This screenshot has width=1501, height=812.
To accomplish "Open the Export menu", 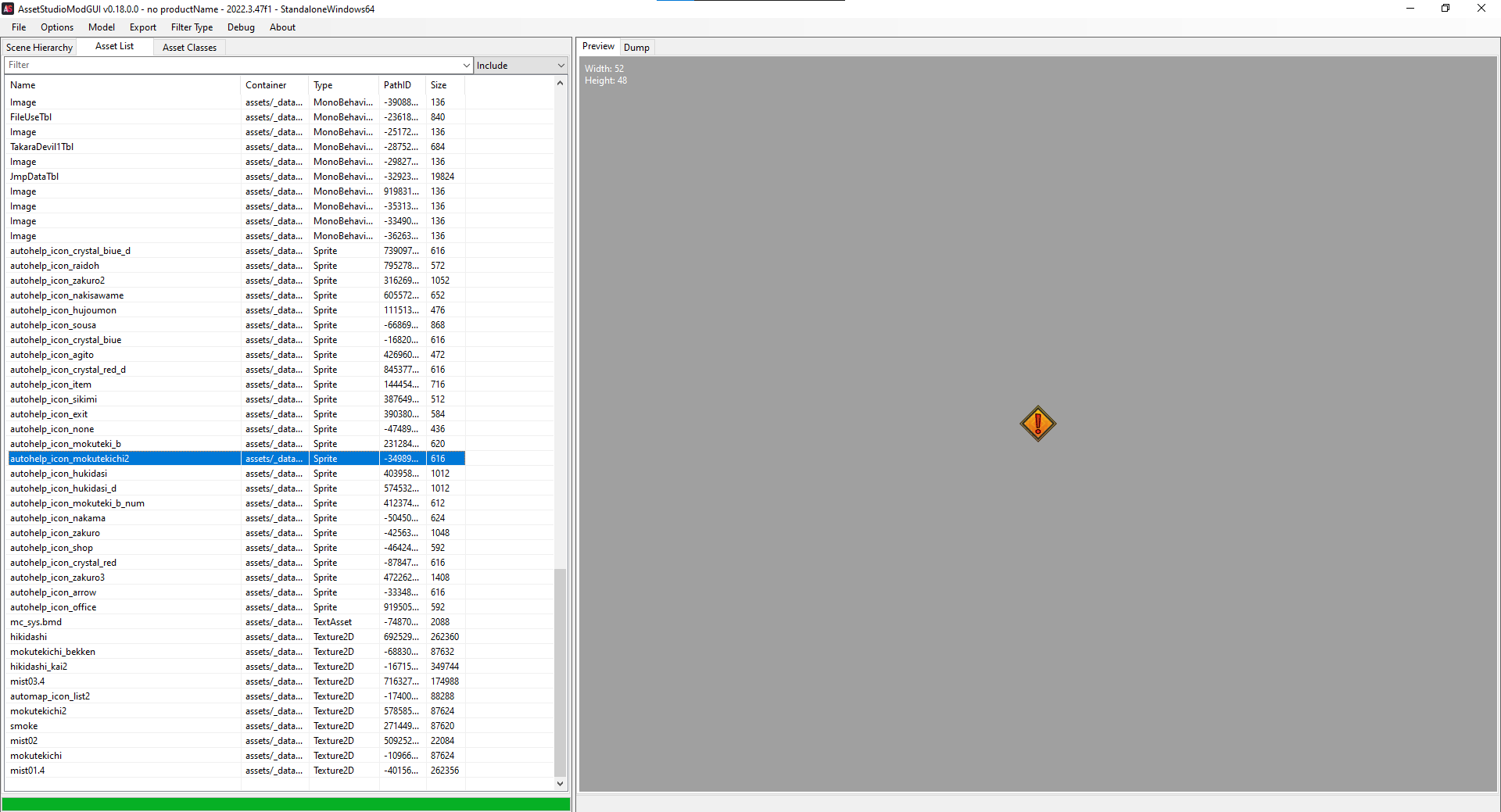I will [x=143, y=27].
